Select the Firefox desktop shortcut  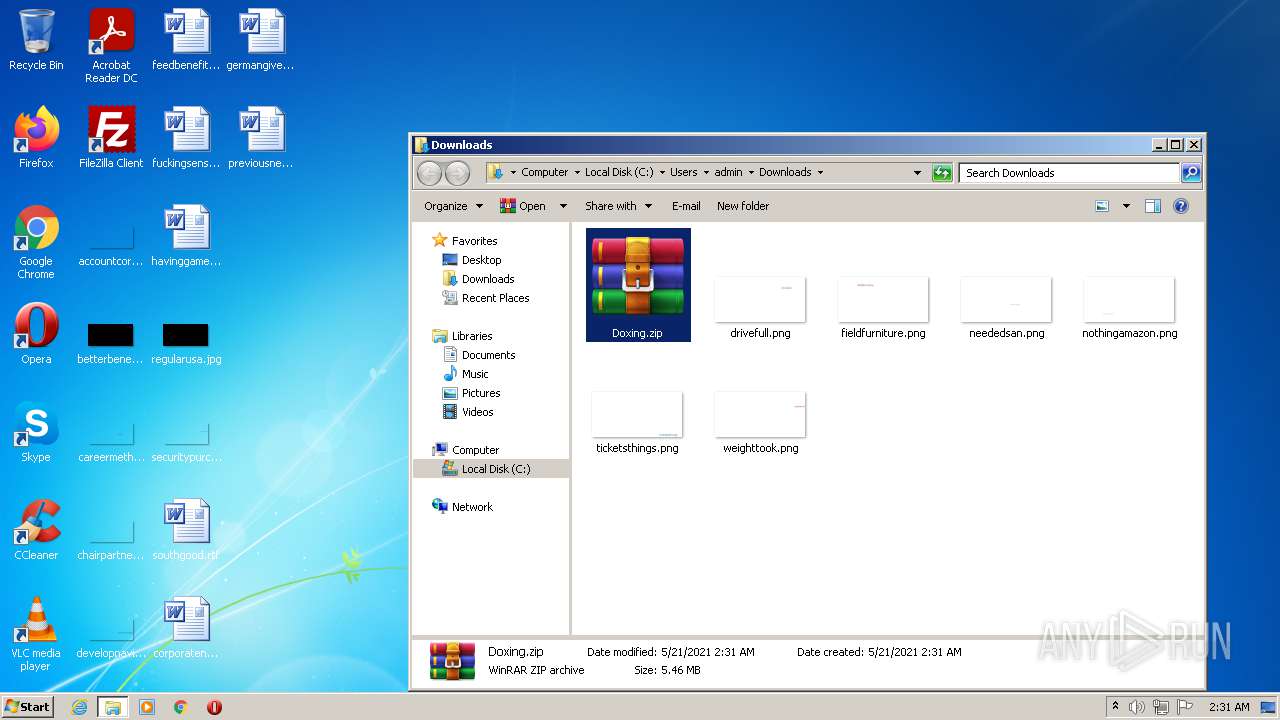click(x=36, y=137)
